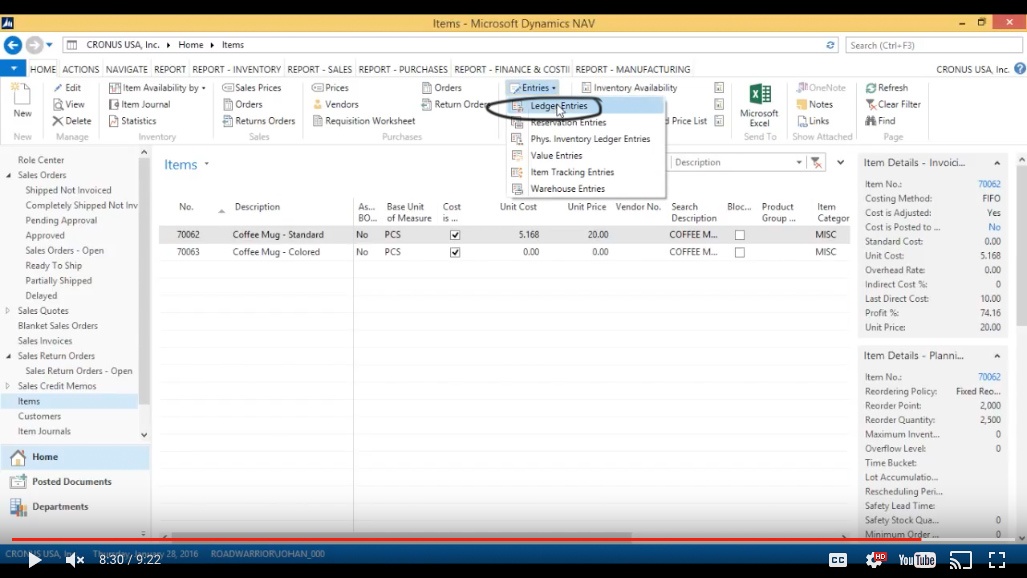Open Links in Show Attached group

(x=812, y=121)
